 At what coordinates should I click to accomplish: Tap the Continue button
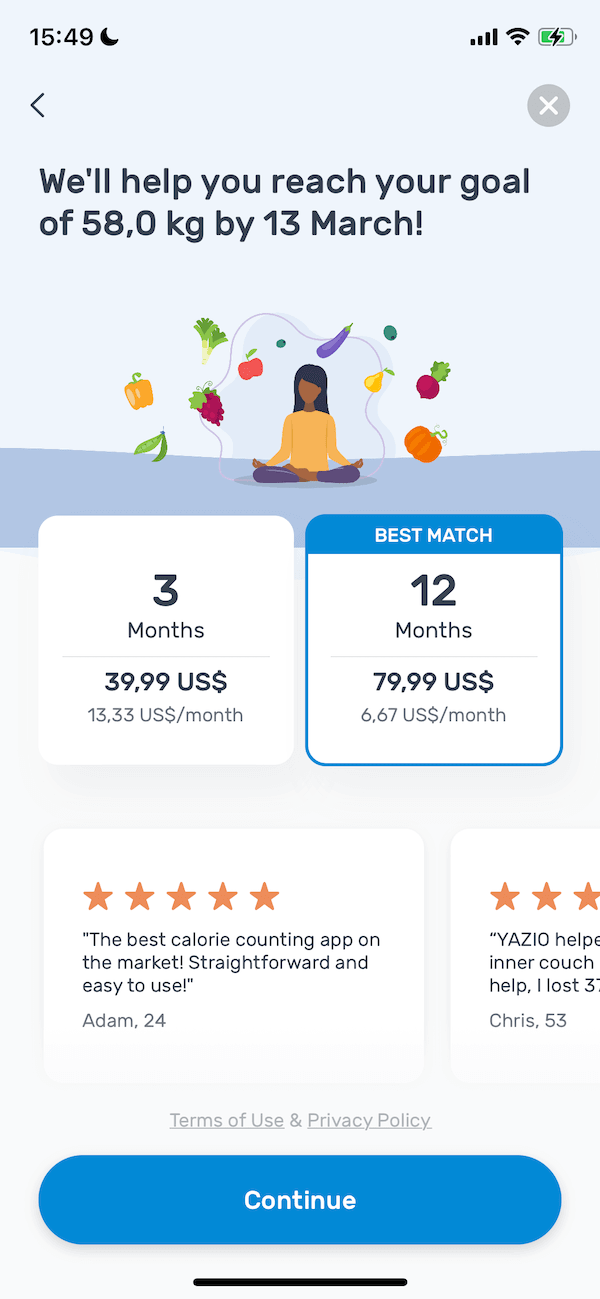pyautogui.click(x=300, y=1200)
